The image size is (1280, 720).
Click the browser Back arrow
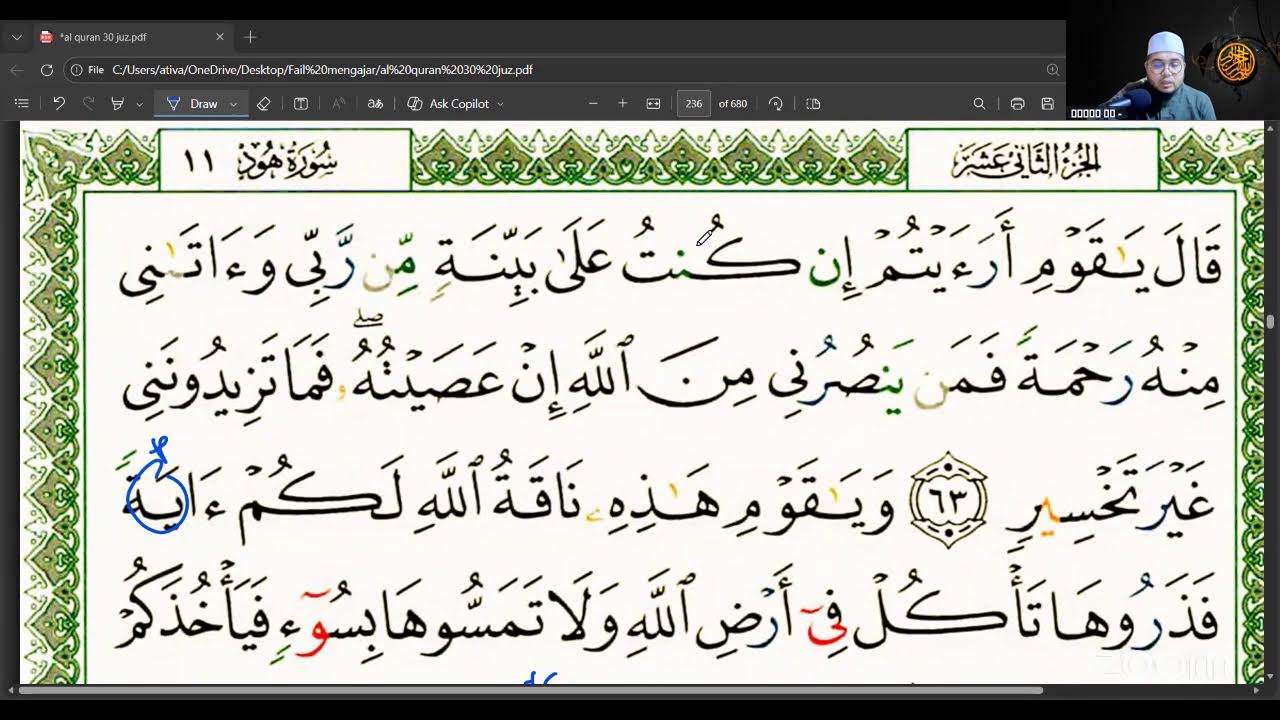[16, 70]
